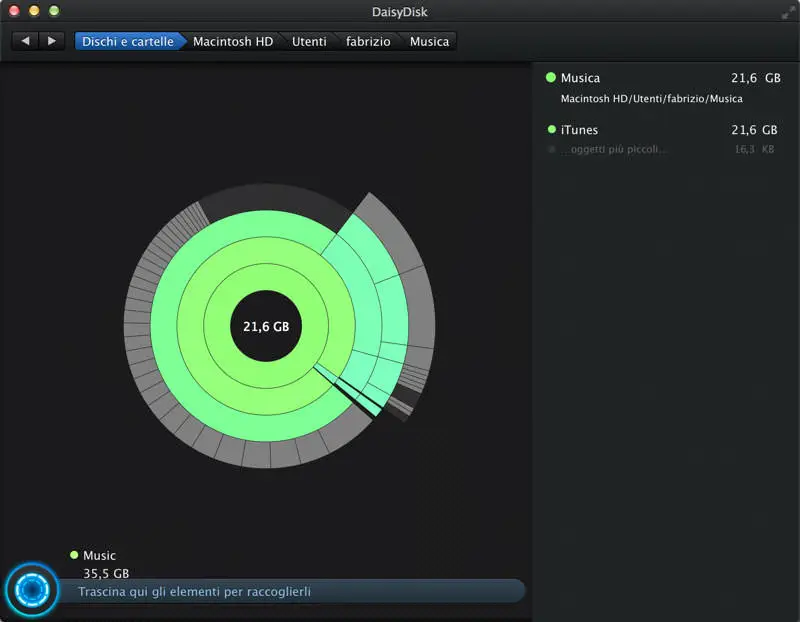Open the fabrizio folder via breadcrumb

click(x=368, y=41)
